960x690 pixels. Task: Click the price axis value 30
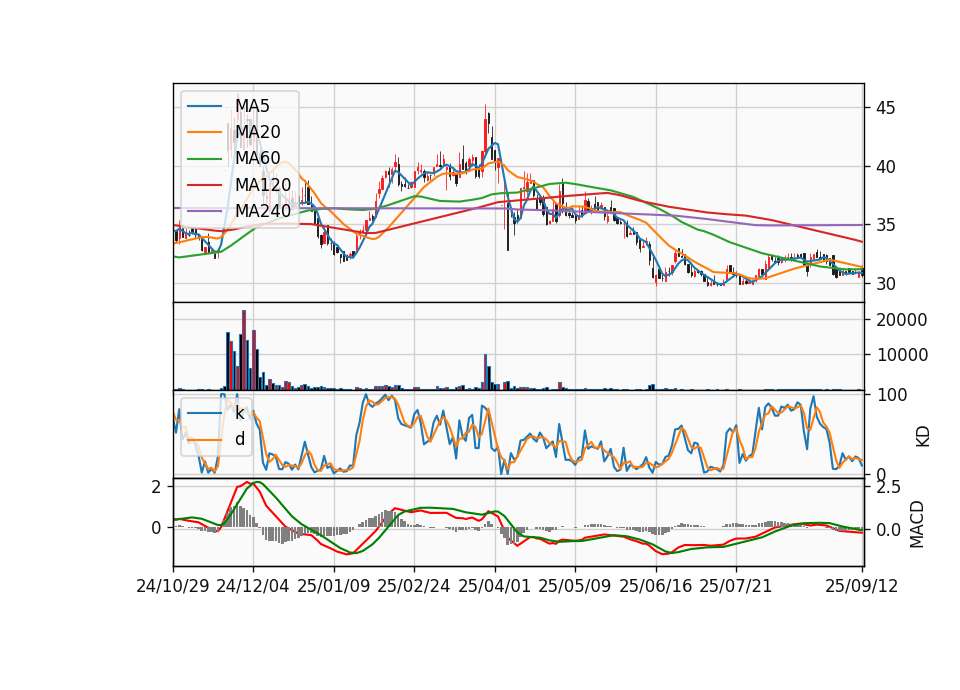pyautogui.click(x=885, y=284)
